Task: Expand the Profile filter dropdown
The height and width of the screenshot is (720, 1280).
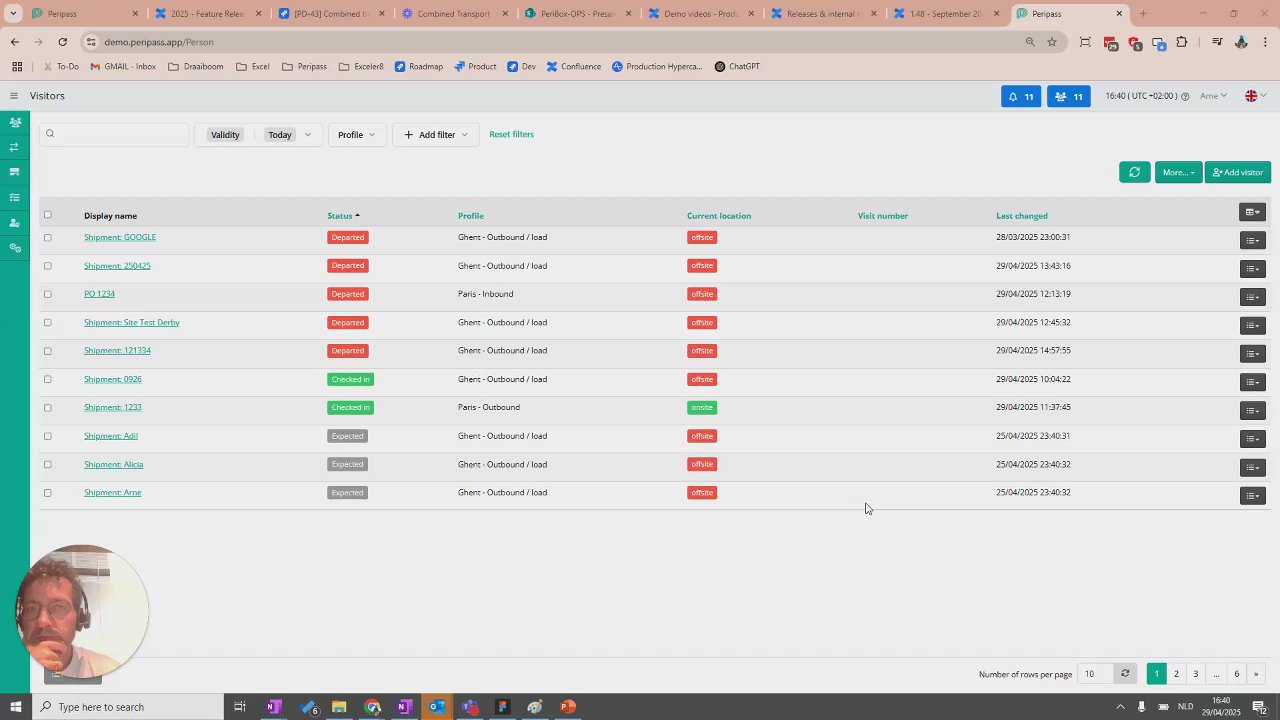Action: click(x=357, y=135)
